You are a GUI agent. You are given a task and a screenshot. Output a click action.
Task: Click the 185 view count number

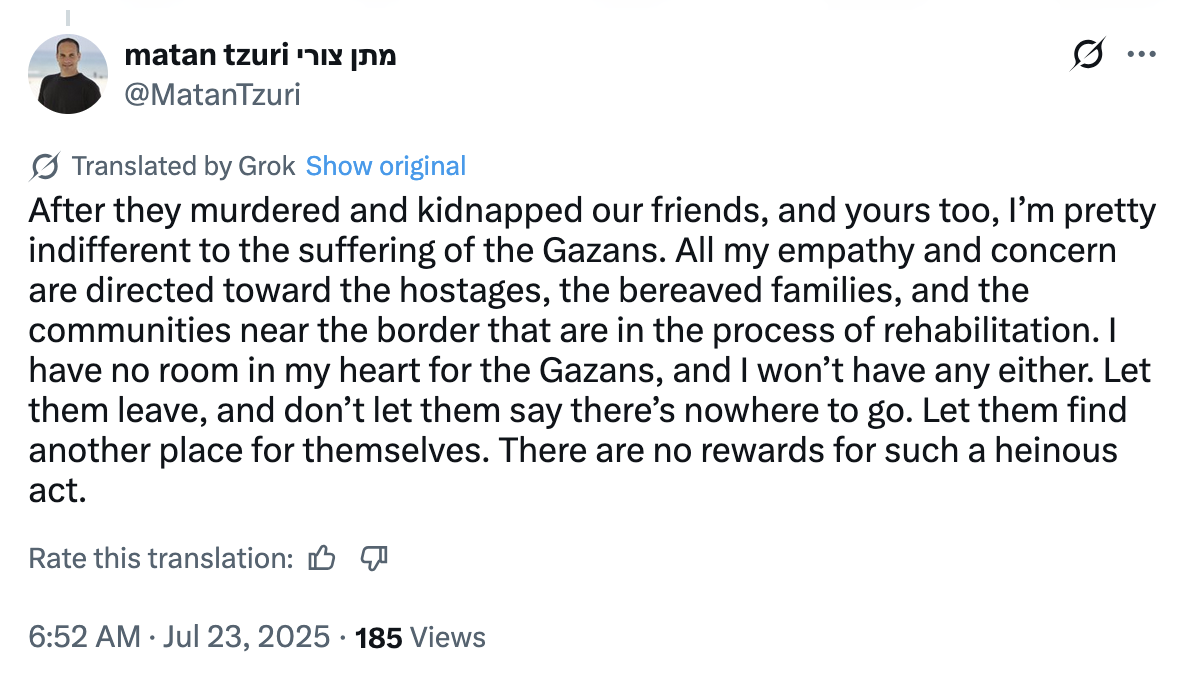(x=378, y=637)
